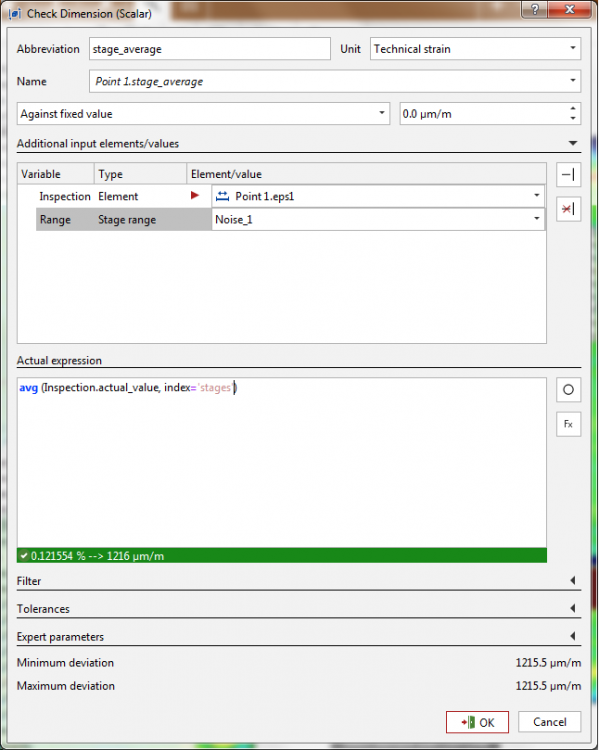Open the Name dropdown Point 1.stage_average

click(335, 81)
